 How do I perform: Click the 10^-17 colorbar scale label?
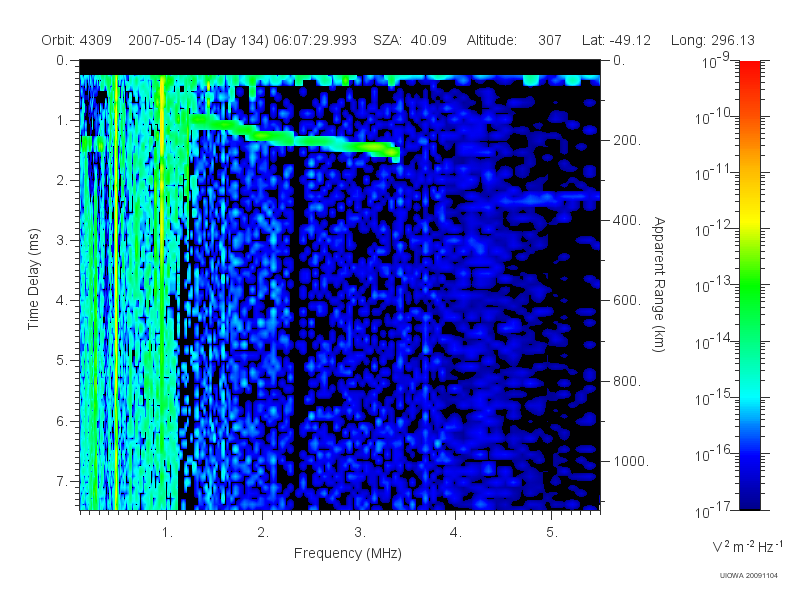712,511
